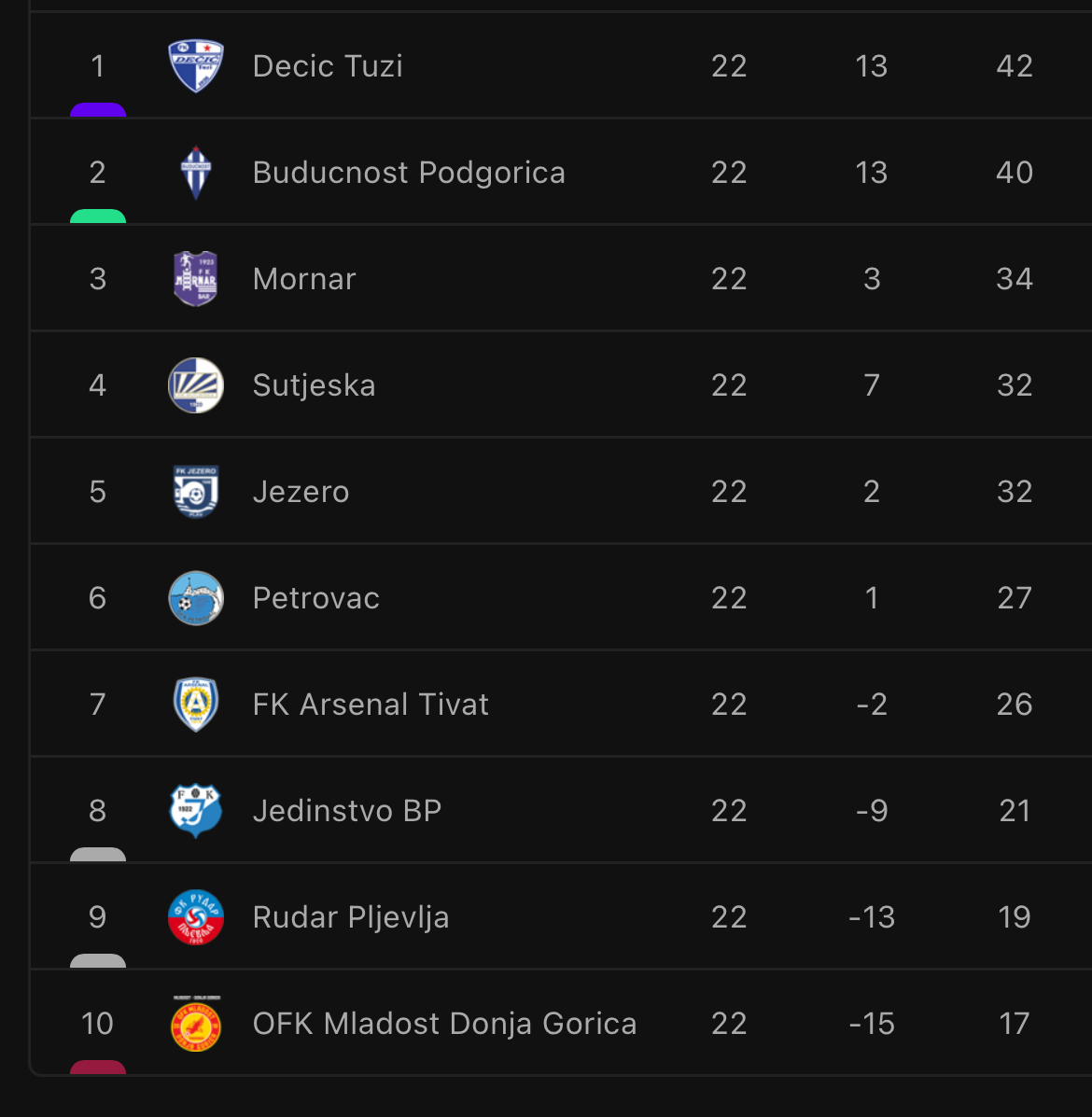The image size is (1092, 1117).
Task: Click the dark red marker under rank 10
Action: pos(98,1068)
